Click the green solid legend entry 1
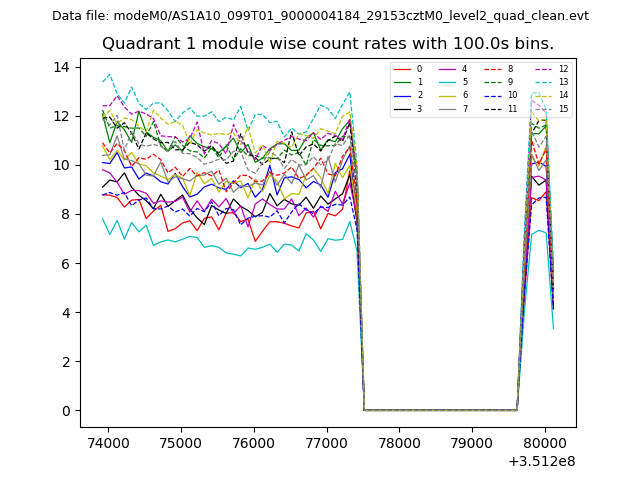Screen dimensions: 640x480 pos(410,82)
